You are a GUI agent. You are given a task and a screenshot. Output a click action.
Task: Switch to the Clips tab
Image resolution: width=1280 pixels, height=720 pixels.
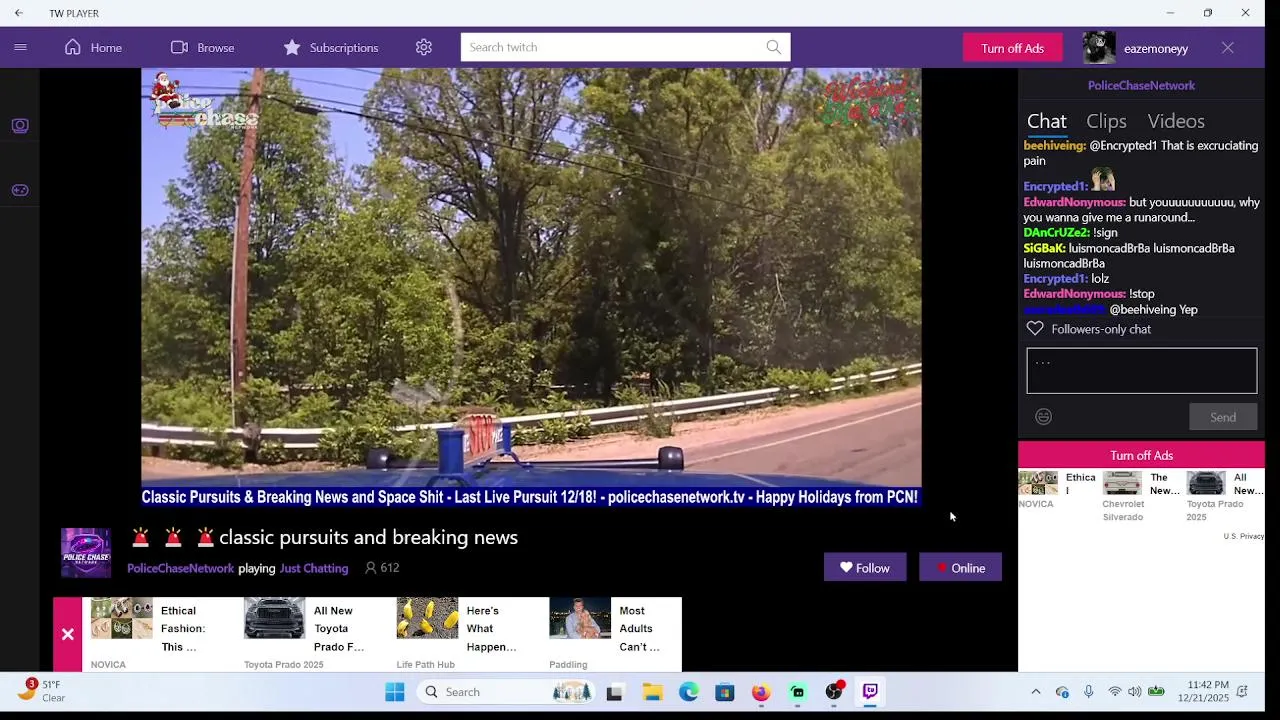tap(1106, 121)
